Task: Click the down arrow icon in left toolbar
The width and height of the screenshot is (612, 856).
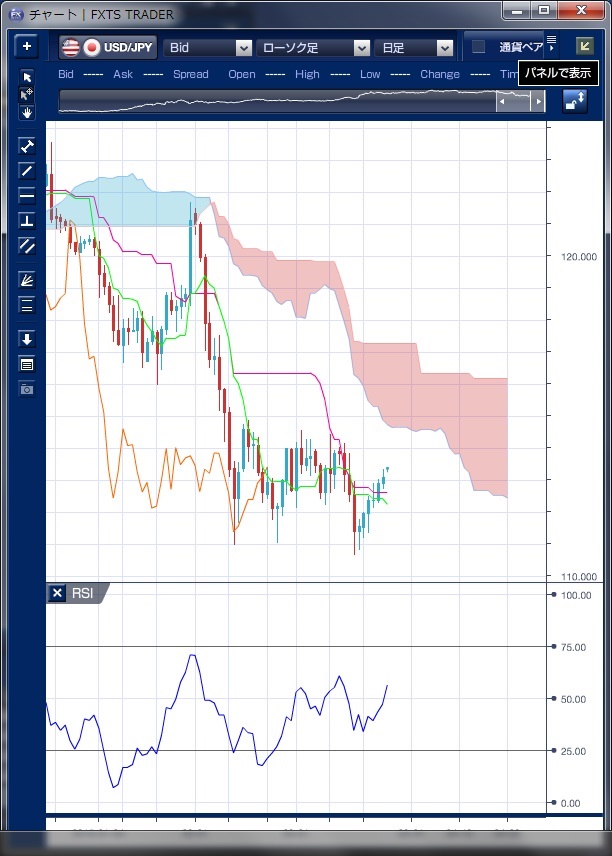Action: (x=27, y=339)
